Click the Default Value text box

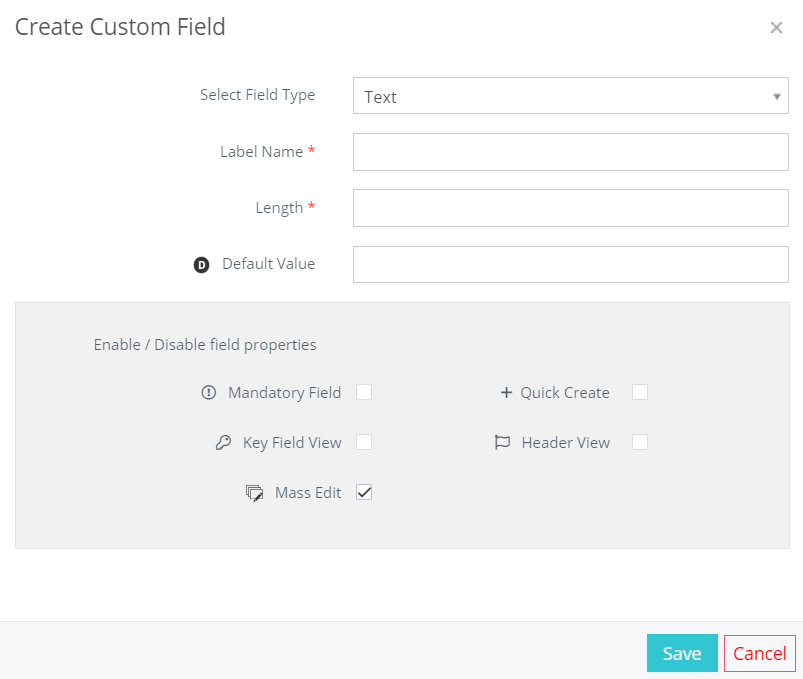pyautogui.click(x=570, y=264)
